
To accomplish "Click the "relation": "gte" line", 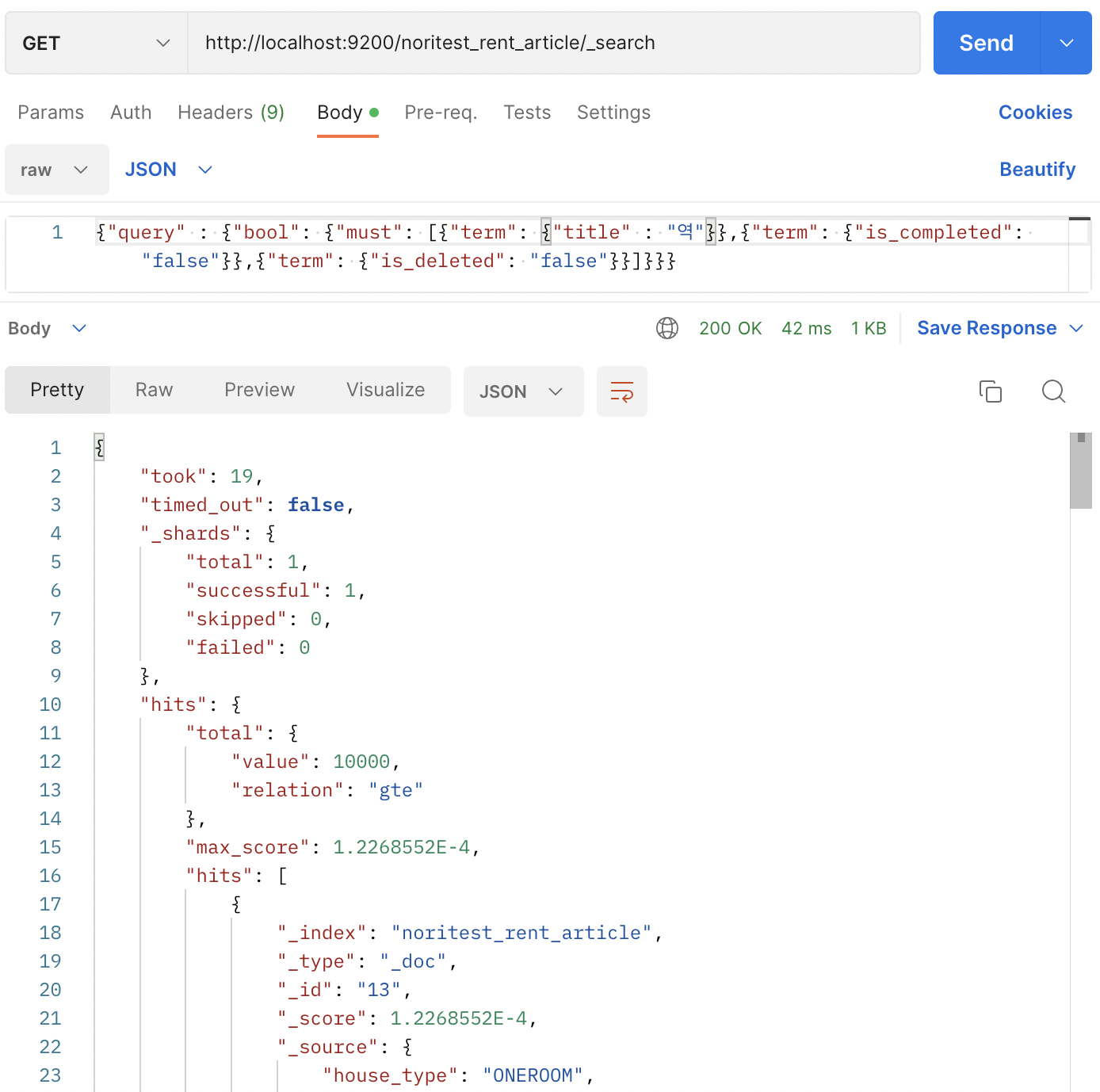I will click(327, 790).
